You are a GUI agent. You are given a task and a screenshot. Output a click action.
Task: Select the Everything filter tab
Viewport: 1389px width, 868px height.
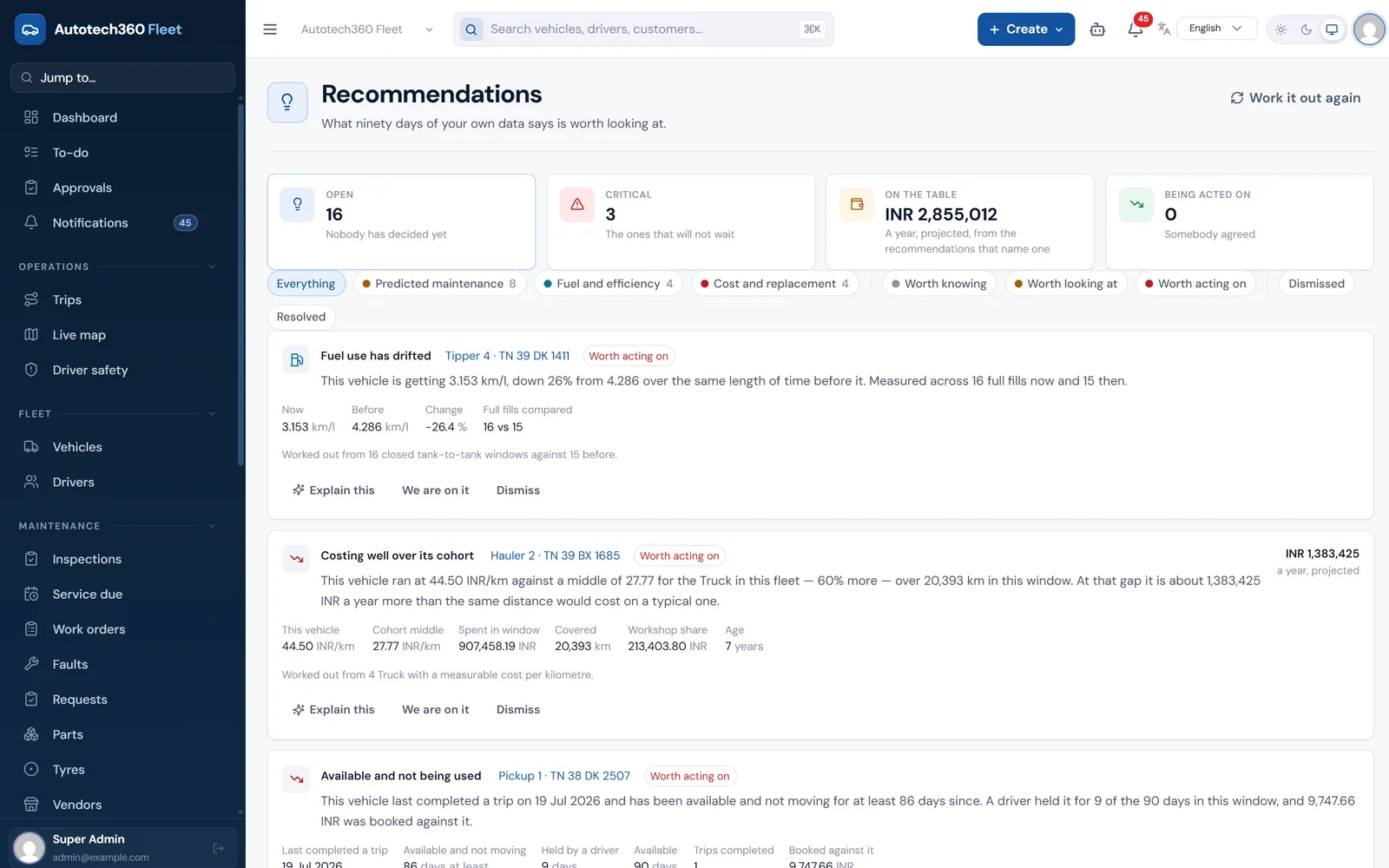pos(306,284)
